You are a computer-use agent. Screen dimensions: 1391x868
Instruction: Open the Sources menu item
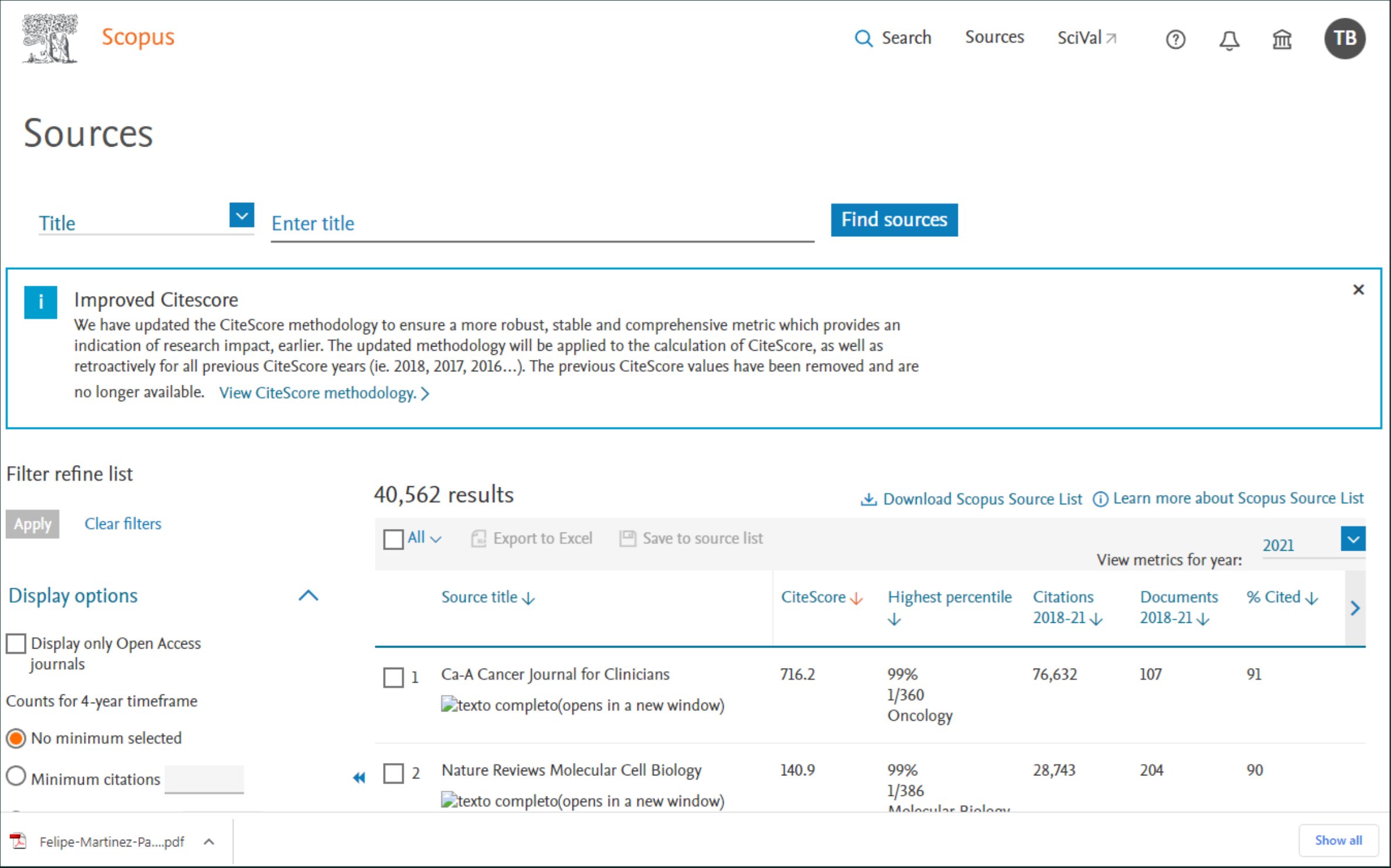[995, 37]
